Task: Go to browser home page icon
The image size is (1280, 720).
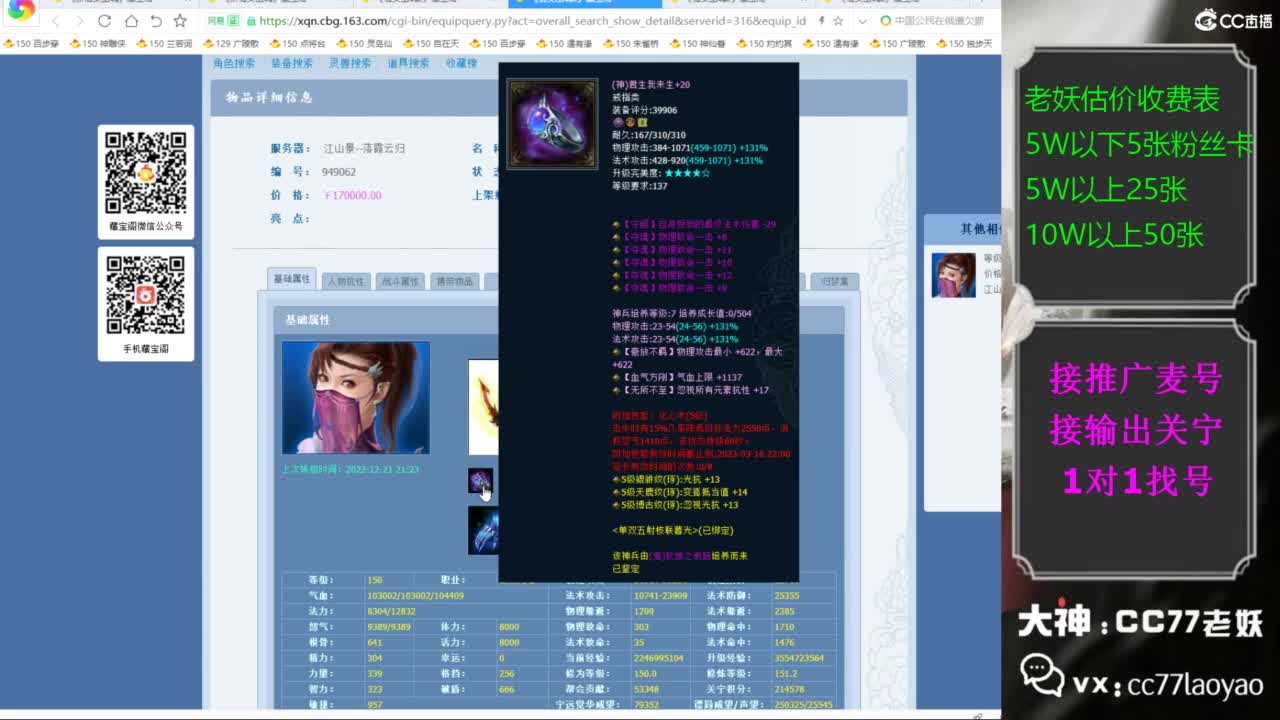Action: [131, 21]
